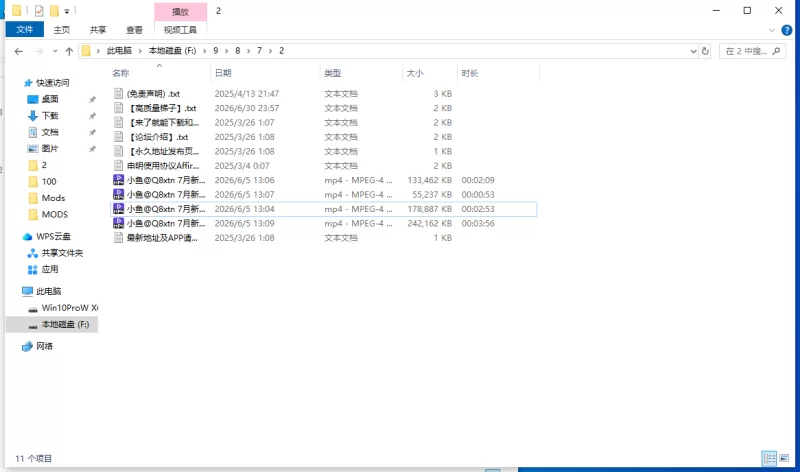
Task: Click 此电脑 in the address path
Action: point(119,51)
